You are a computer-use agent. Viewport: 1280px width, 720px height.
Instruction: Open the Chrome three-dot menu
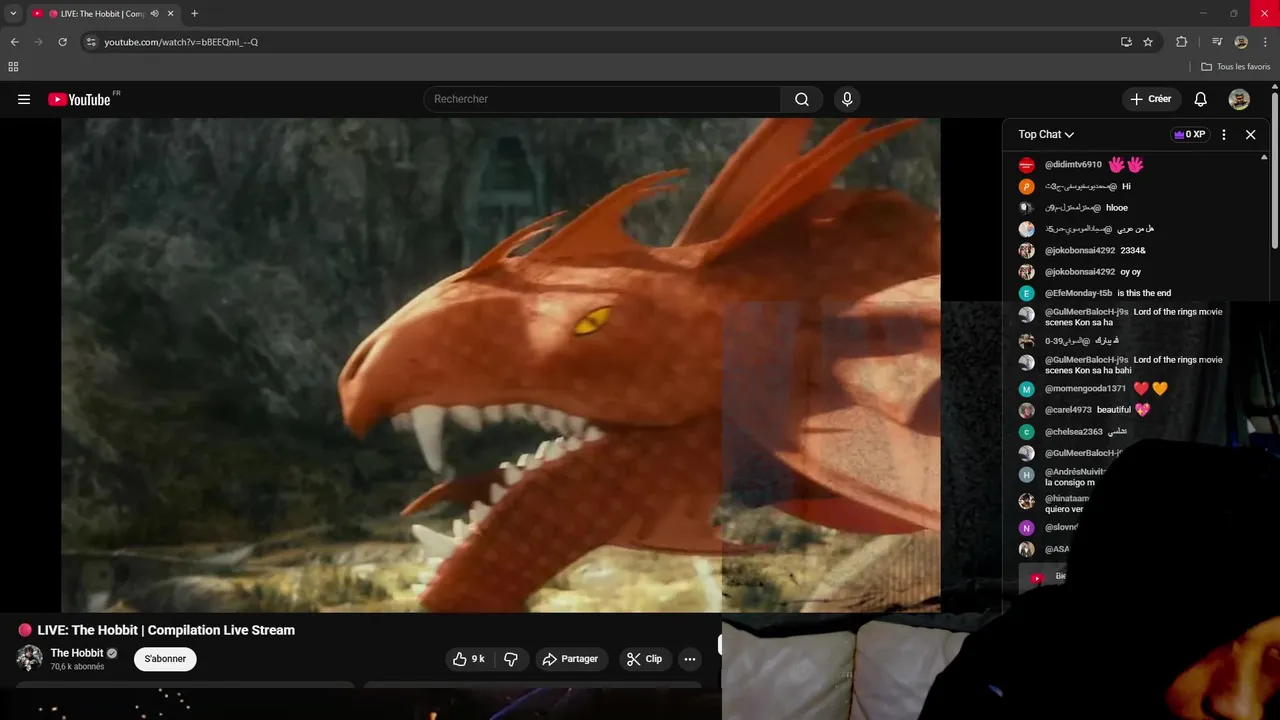(x=1265, y=42)
